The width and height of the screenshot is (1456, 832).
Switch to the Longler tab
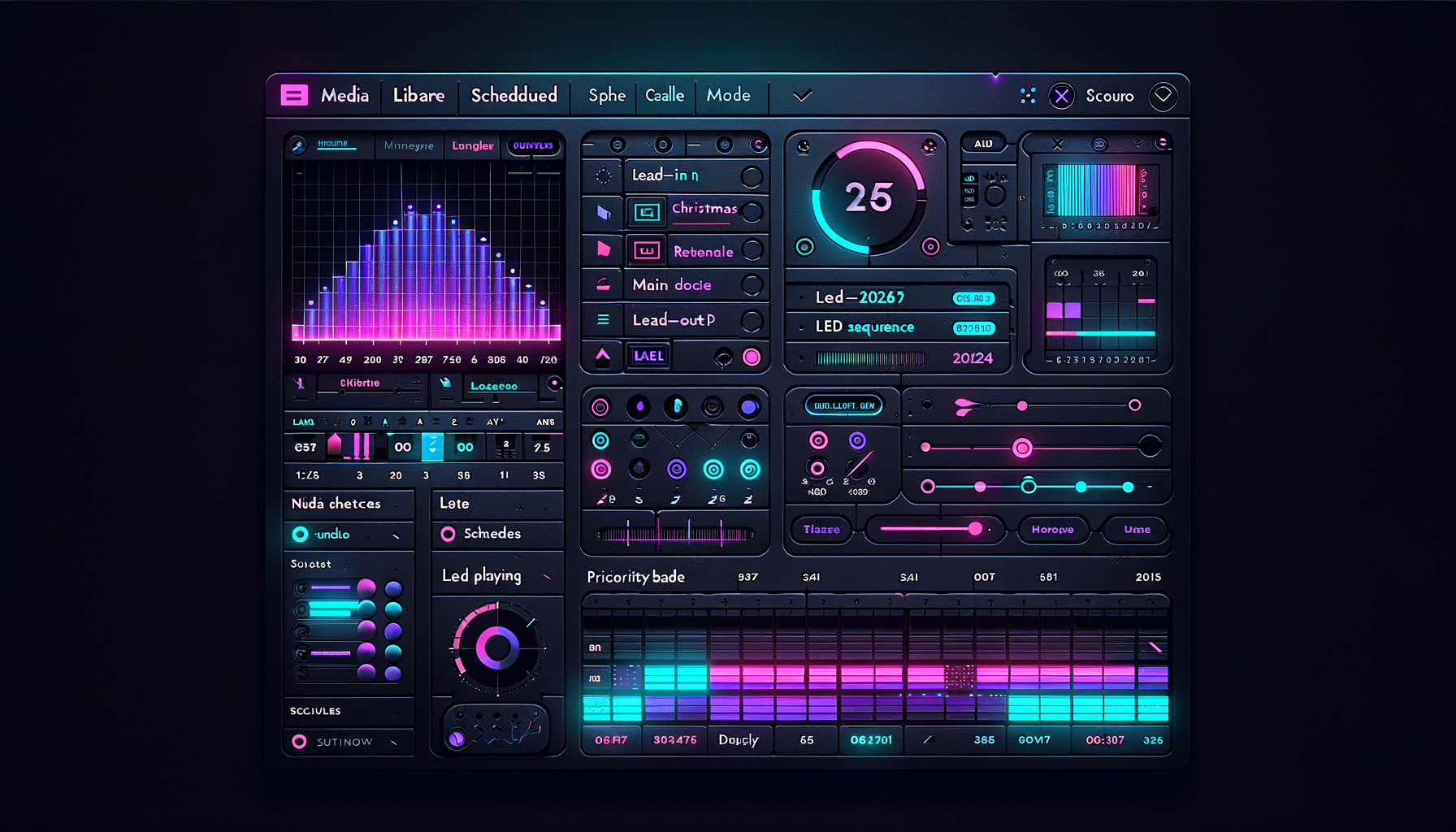click(x=471, y=145)
